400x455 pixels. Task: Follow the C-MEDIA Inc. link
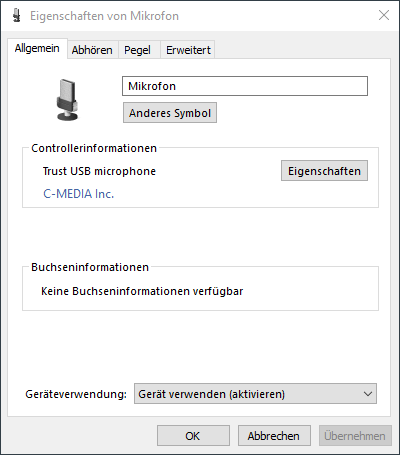pyautogui.click(x=79, y=194)
